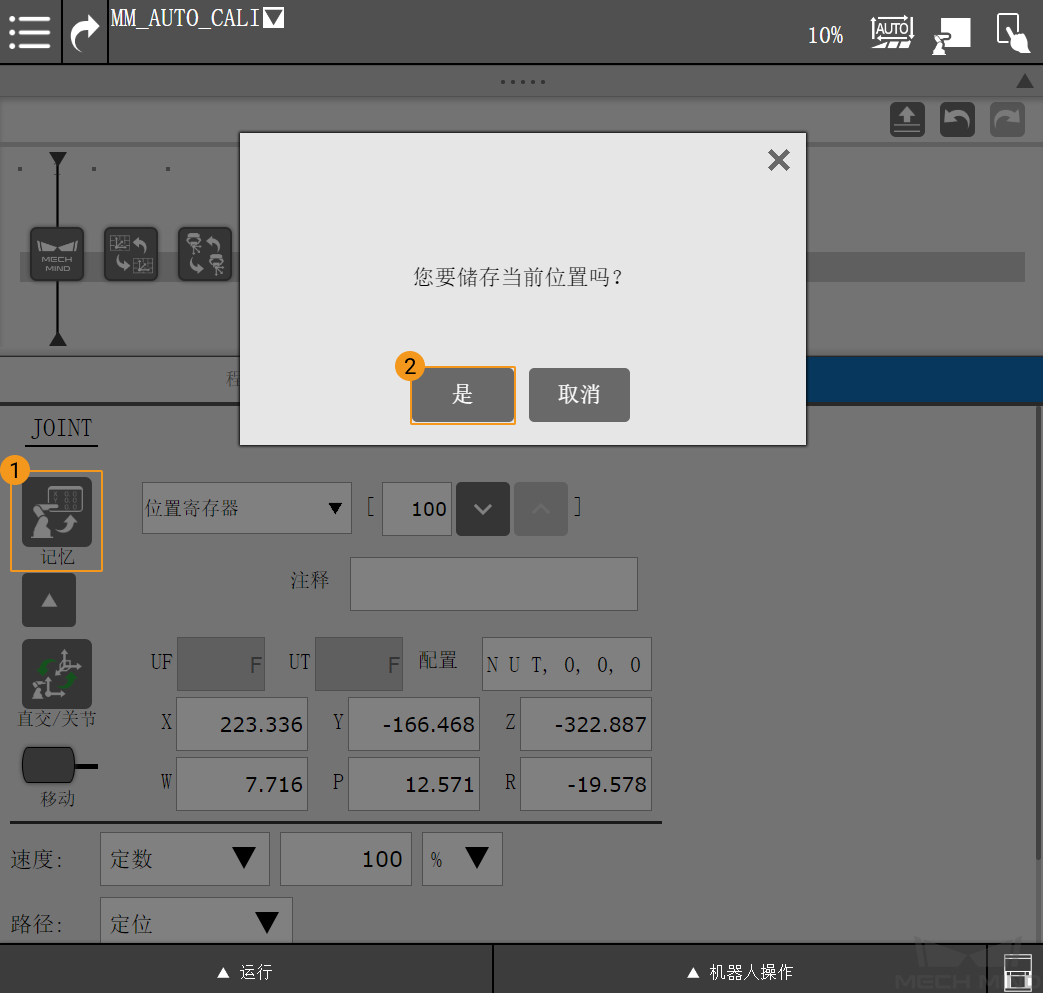Viewport: 1043px width, 993px height.
Task: Edit the Y value -166.468
Action: point(414,724)
